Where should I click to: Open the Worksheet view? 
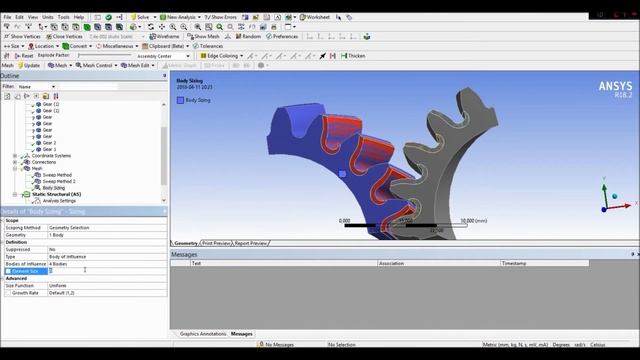pyautogui.click(x=315, y=17)
